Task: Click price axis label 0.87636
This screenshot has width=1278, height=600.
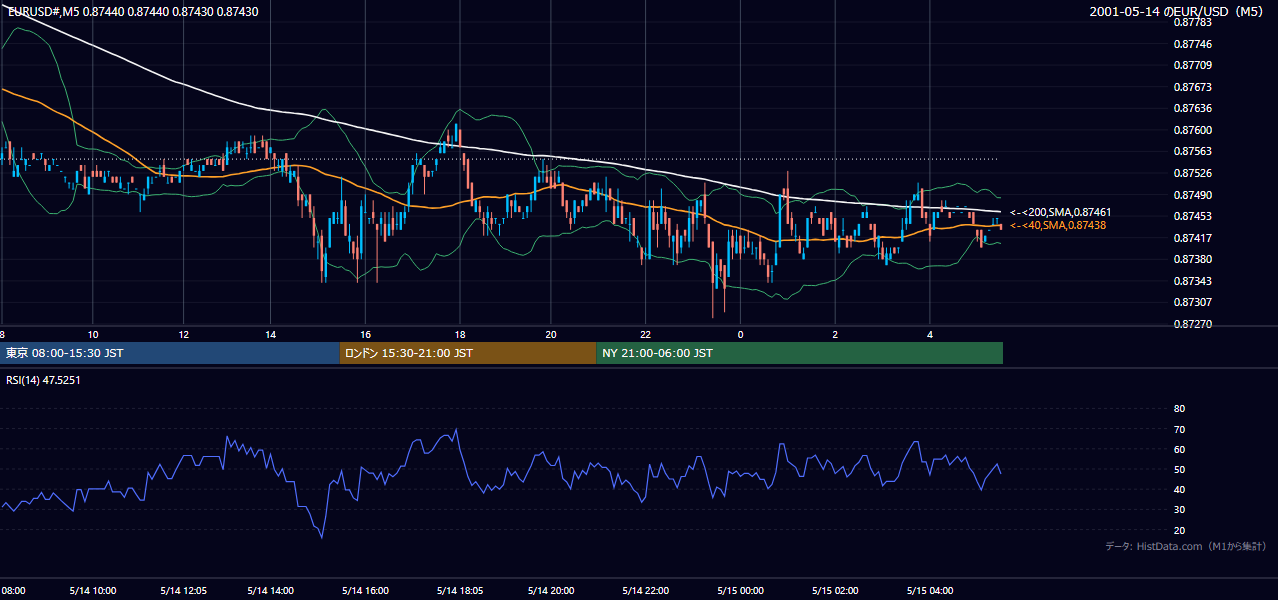Action: (x=1192, y=108)
